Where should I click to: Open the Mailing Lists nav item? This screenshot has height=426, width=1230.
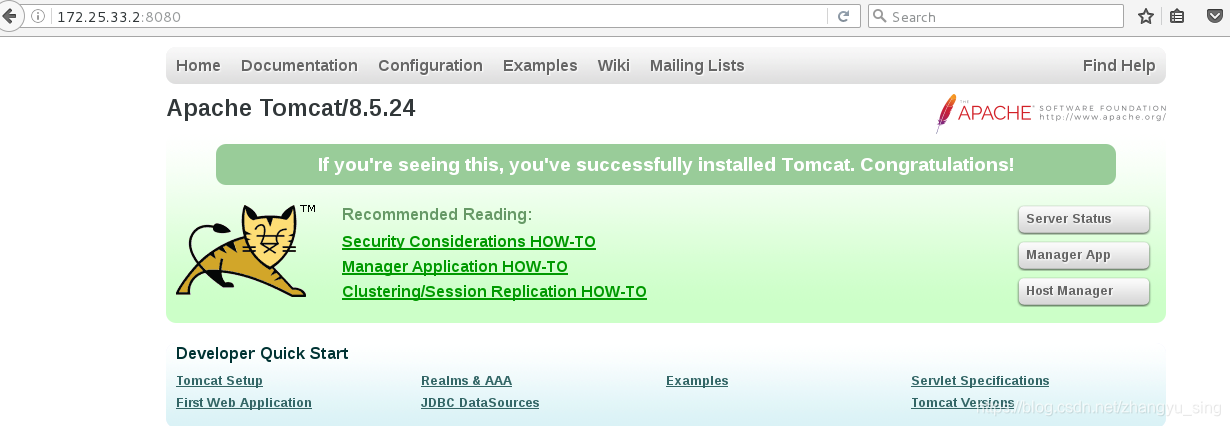click(x=697, y=66)
